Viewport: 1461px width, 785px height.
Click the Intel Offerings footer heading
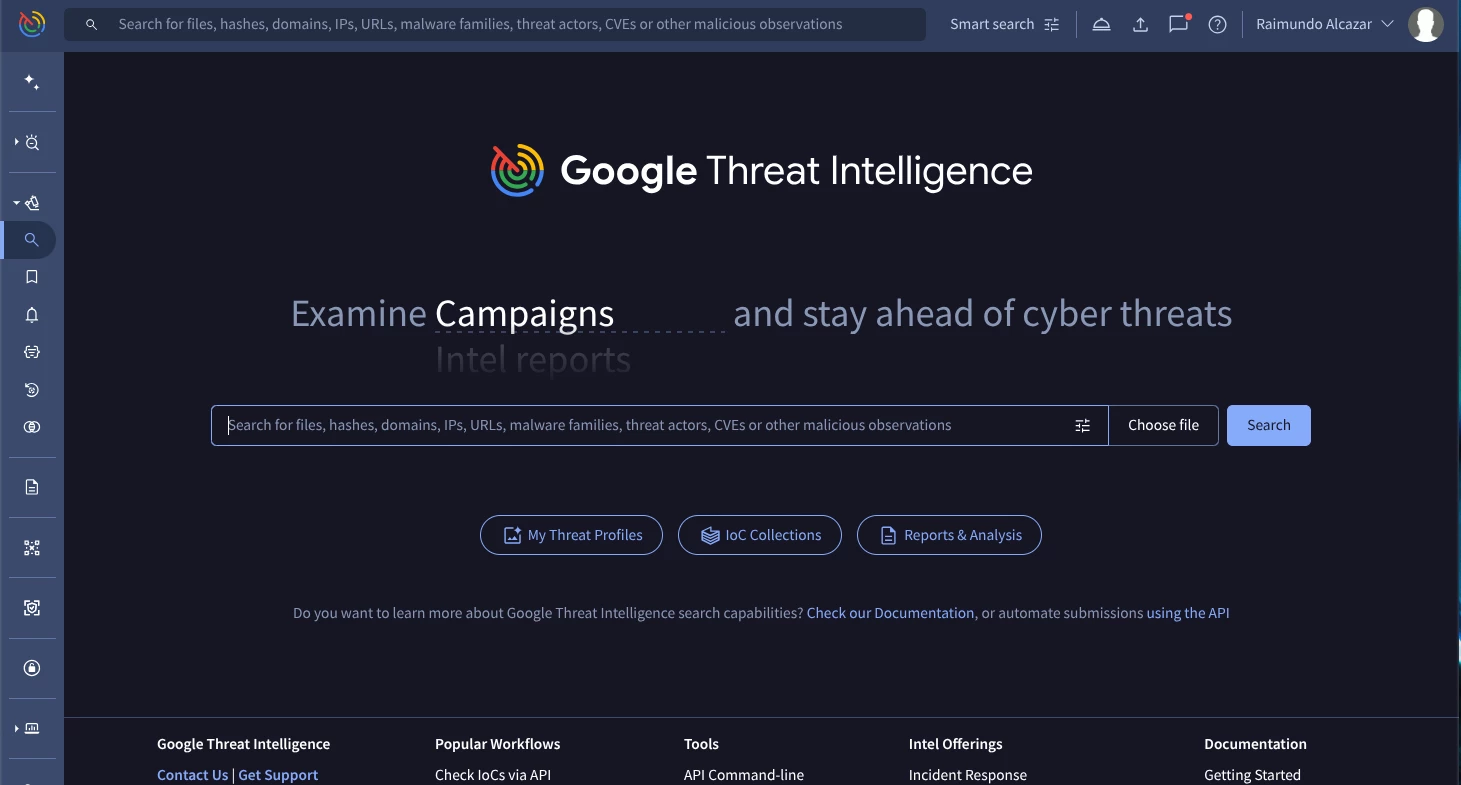point(955,744)
